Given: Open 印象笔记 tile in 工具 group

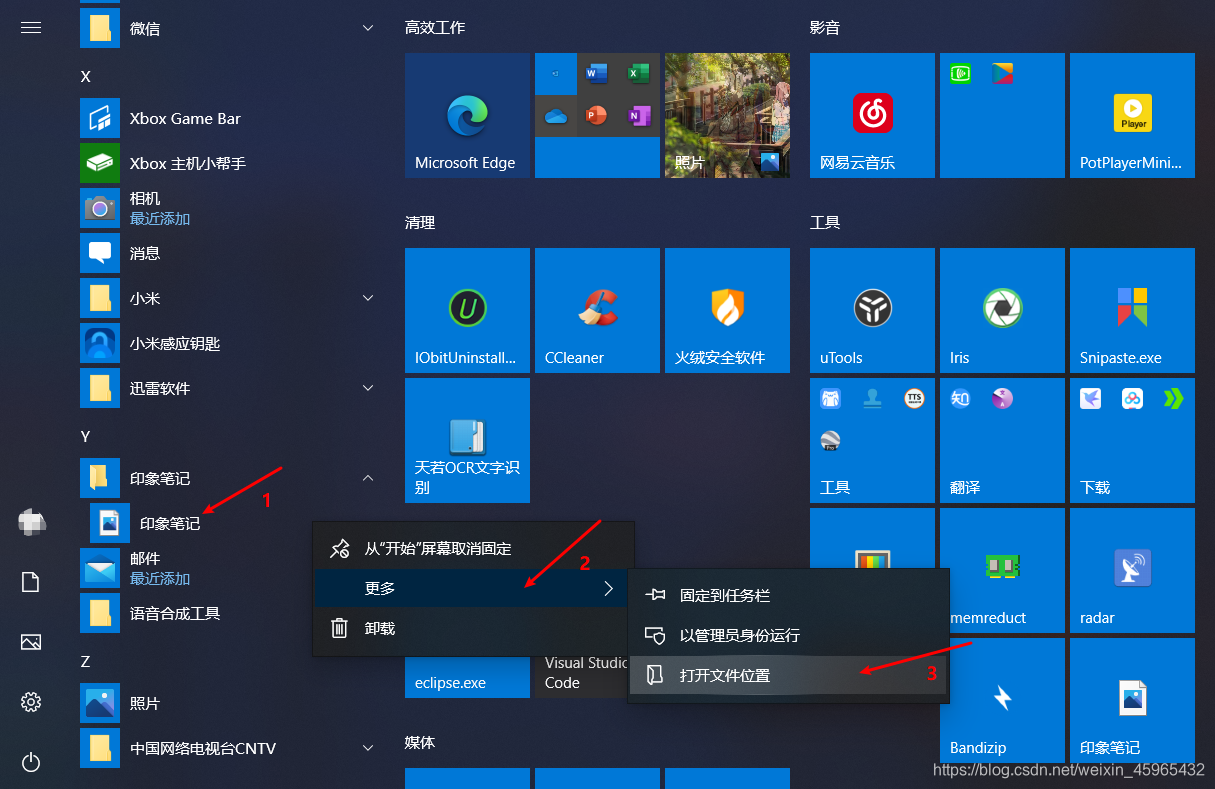Looking at the screenshot, I should point(1132,701).
